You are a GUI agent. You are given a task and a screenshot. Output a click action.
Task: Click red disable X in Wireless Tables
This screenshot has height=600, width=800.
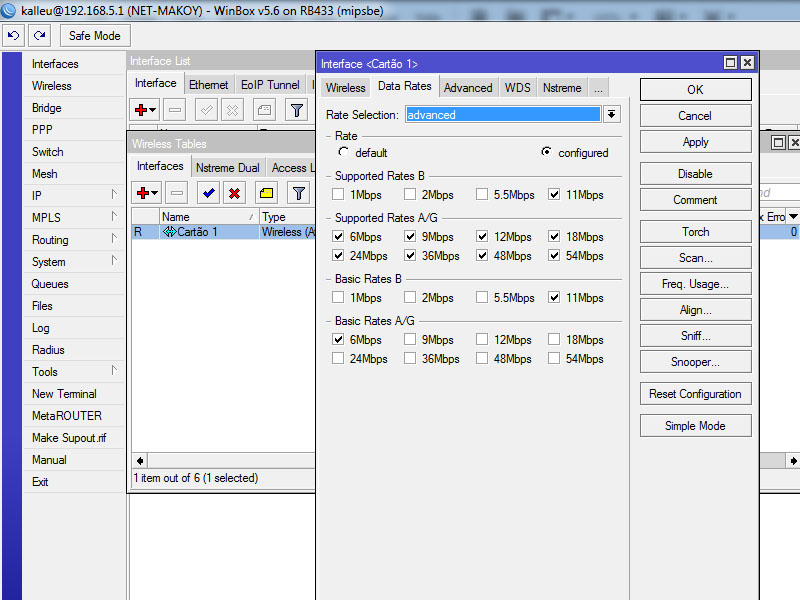(234, 193)
